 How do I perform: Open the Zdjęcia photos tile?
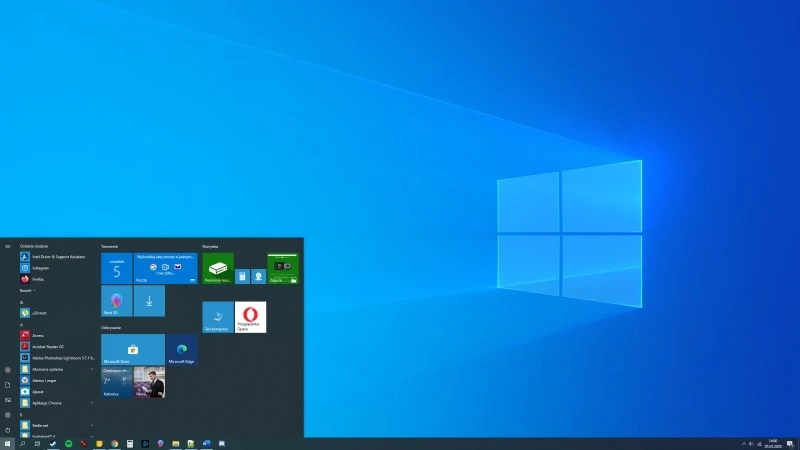point(283,268)
